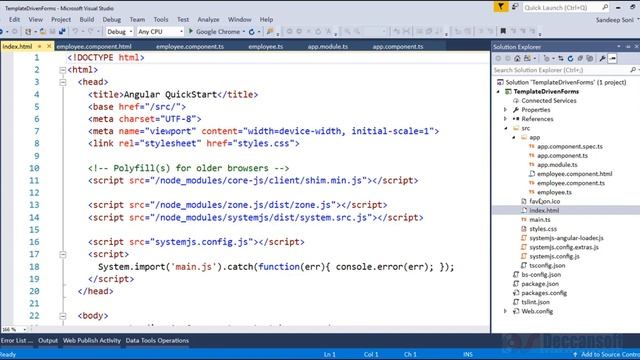
Task: Click the Collapse All icon in Solution Explorer
Action: (580, 58)
